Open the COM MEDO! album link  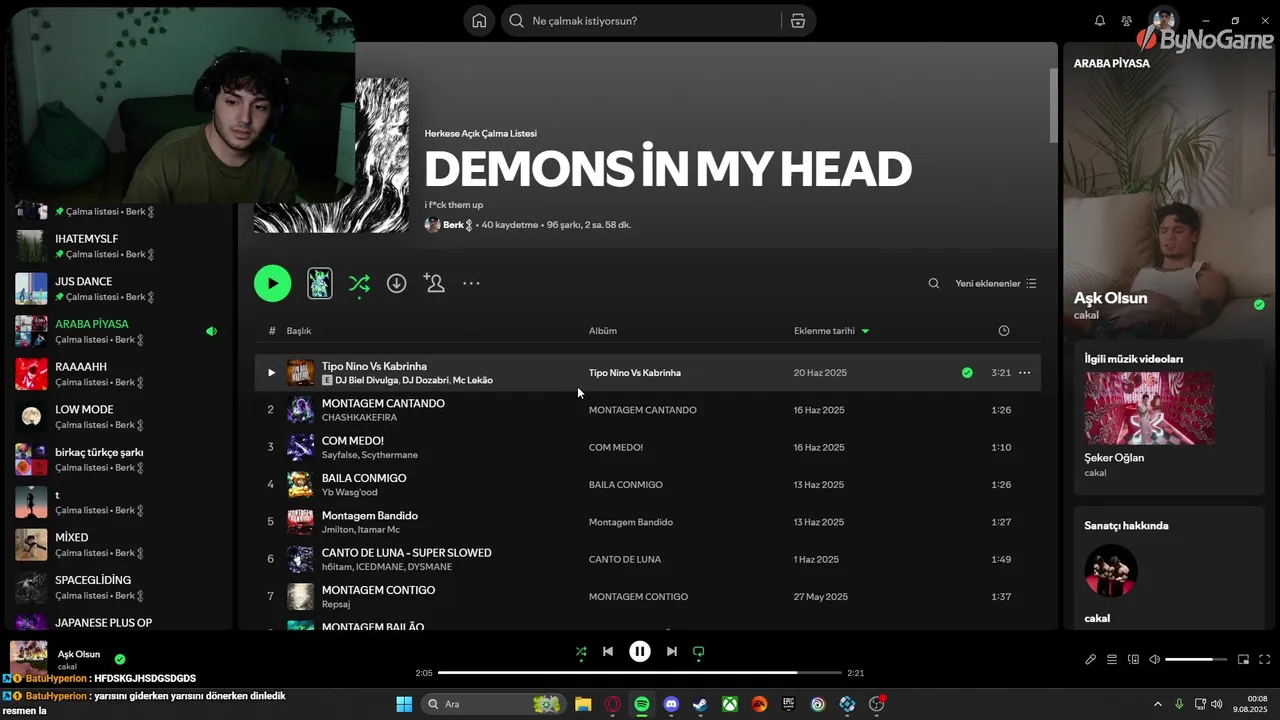coord(616,447)
